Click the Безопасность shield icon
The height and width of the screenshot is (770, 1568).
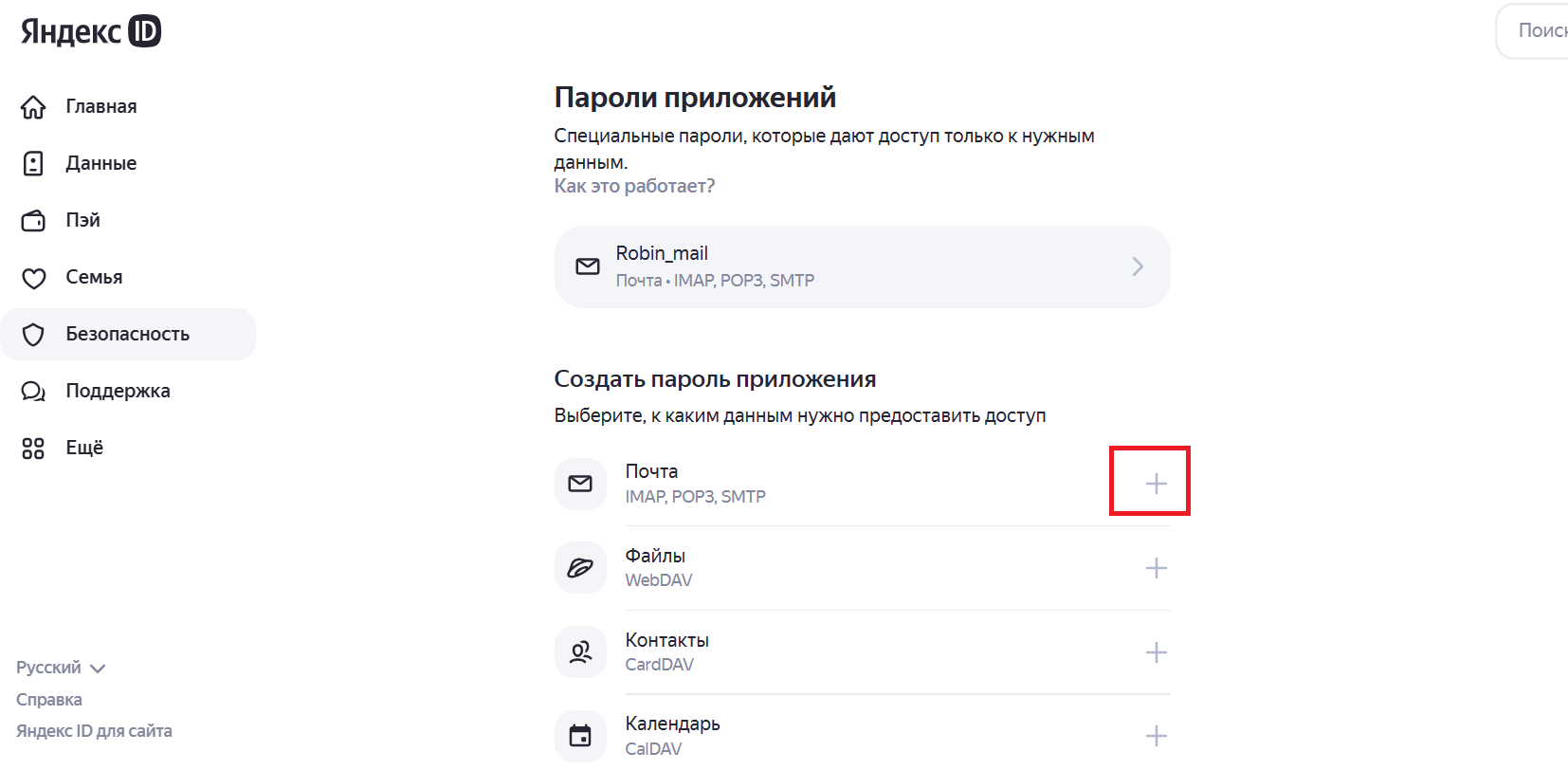coord(33,335)
